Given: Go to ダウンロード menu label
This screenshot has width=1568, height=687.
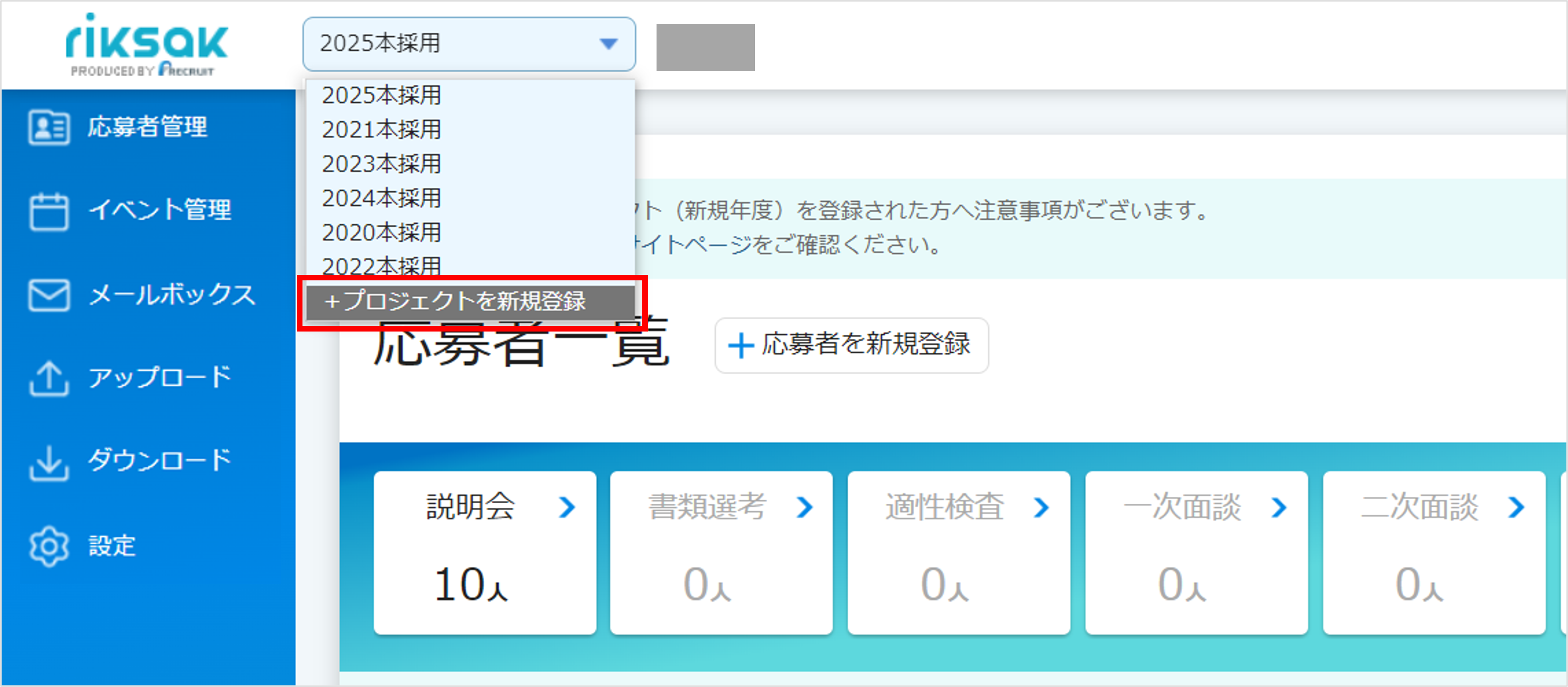Looking at the screenshot, I should click(159, 460).
